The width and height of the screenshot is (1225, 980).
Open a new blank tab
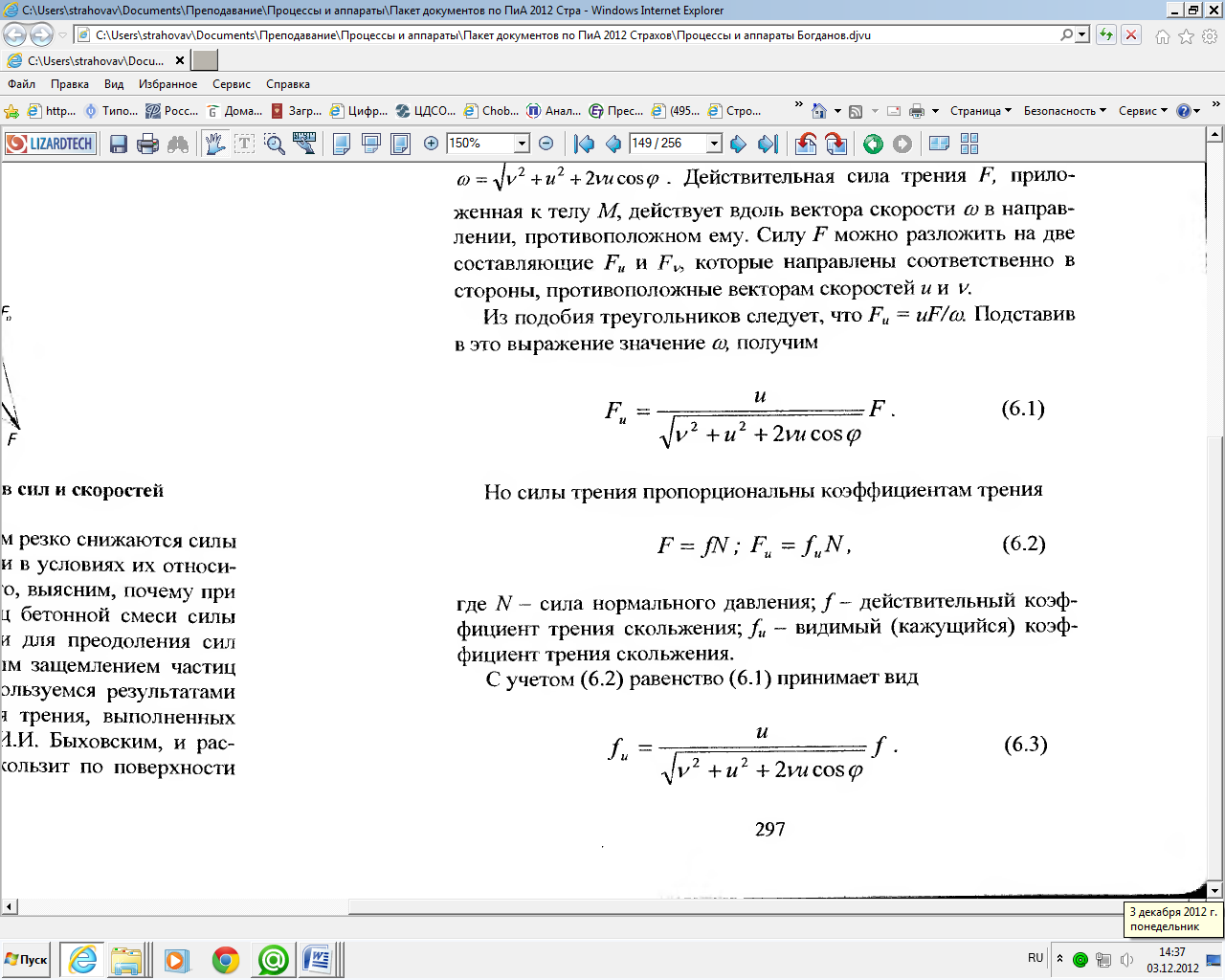[x=205, y=60]
